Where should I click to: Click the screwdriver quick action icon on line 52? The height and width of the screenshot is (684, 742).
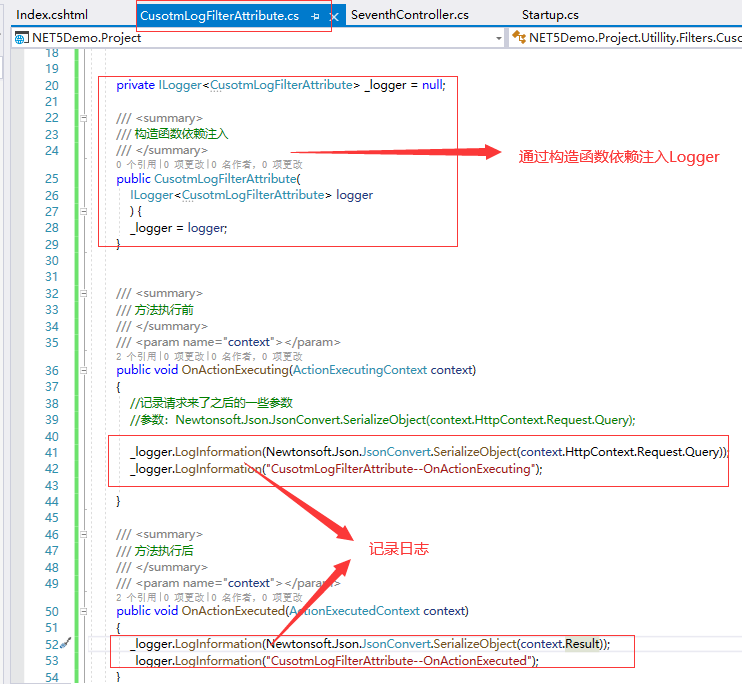[66, 643]
